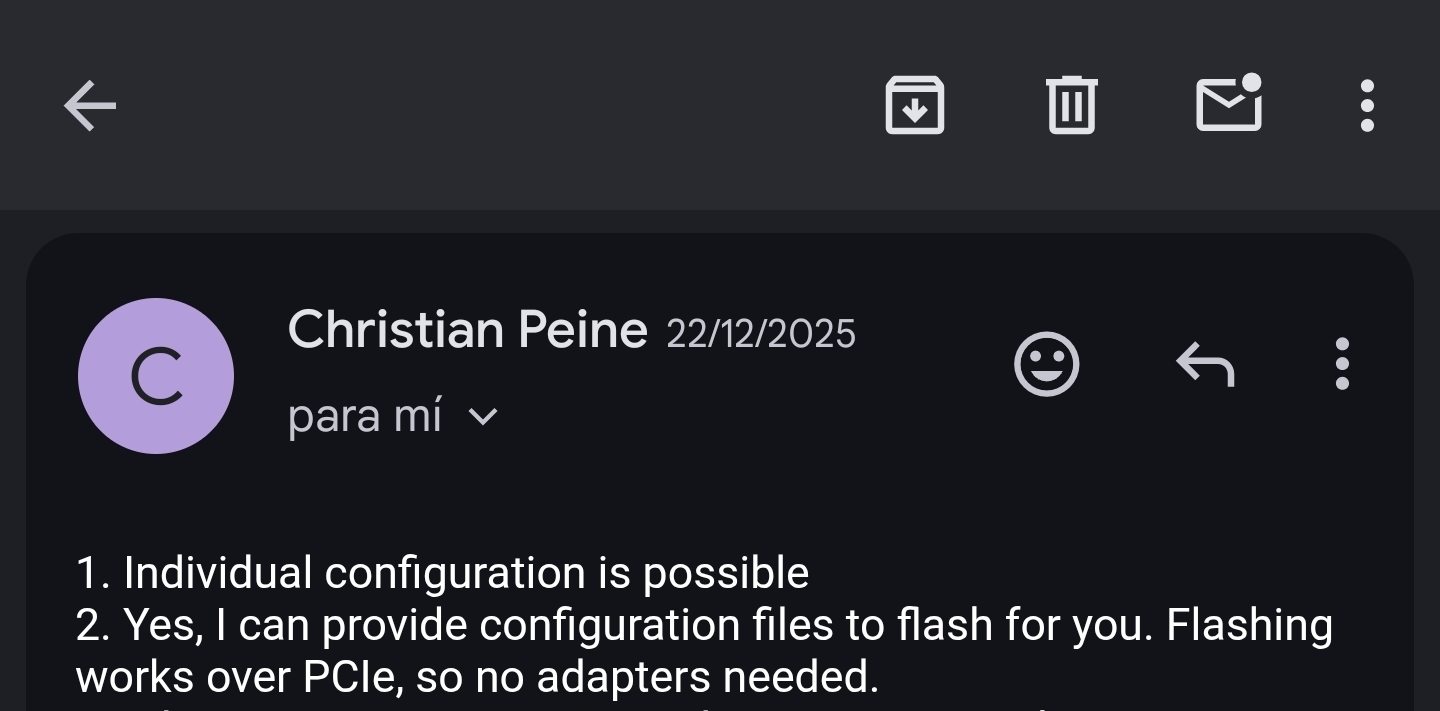Image resolution: width=1440 pixels, height=711 pixels.
Task: Add an emoji reaction to the message
Action: click(x=1046, y=364)
